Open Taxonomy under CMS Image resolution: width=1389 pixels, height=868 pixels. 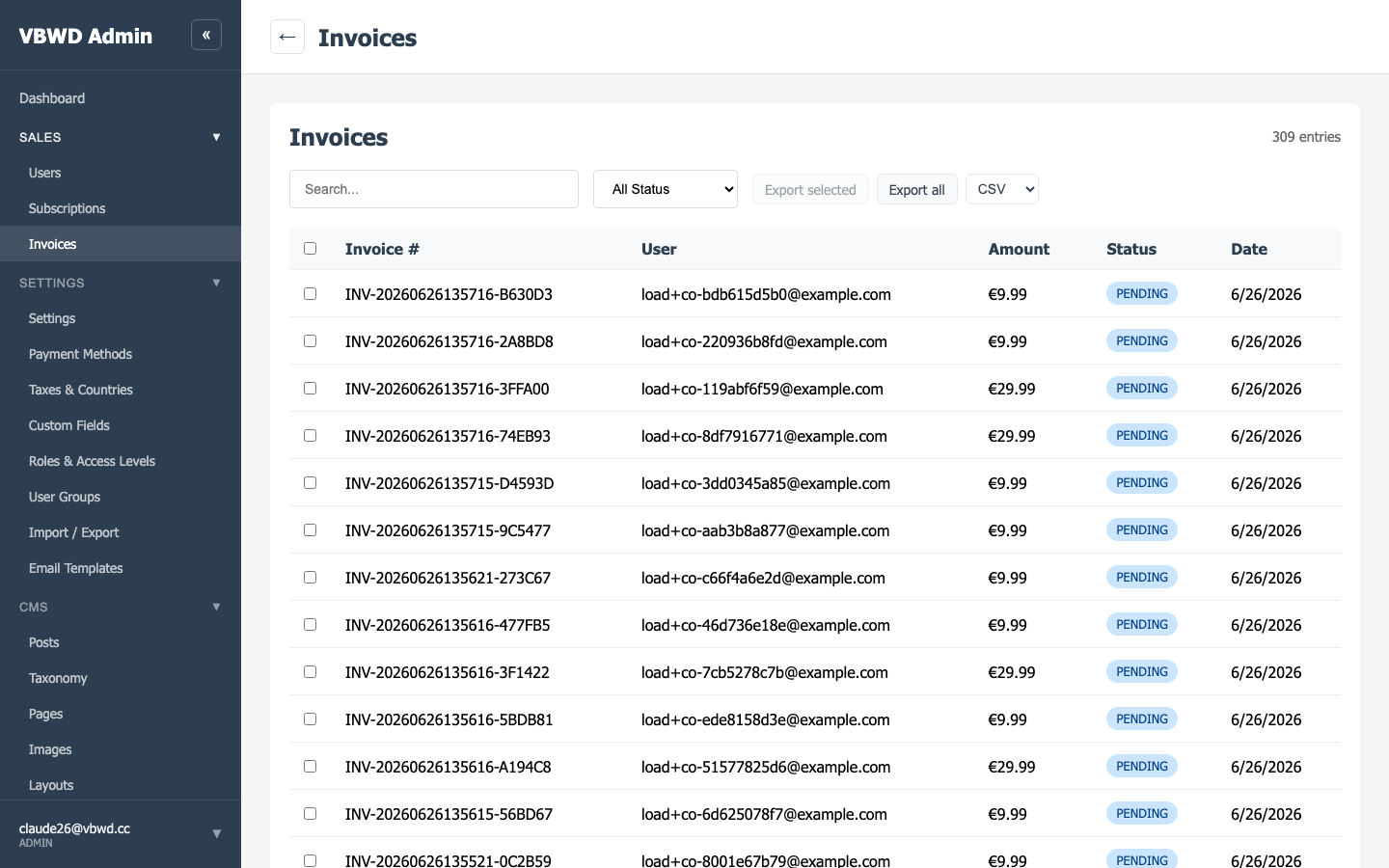pos(121,678)
